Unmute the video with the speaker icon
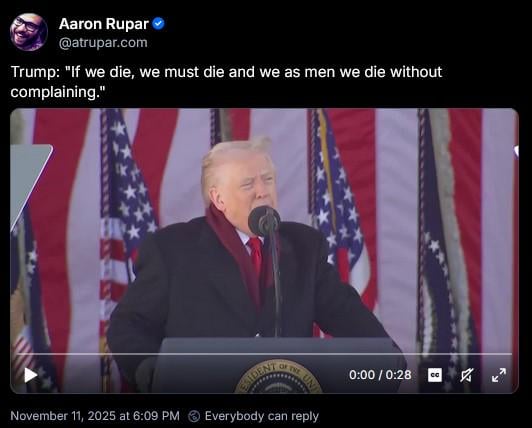 [467, 375]
